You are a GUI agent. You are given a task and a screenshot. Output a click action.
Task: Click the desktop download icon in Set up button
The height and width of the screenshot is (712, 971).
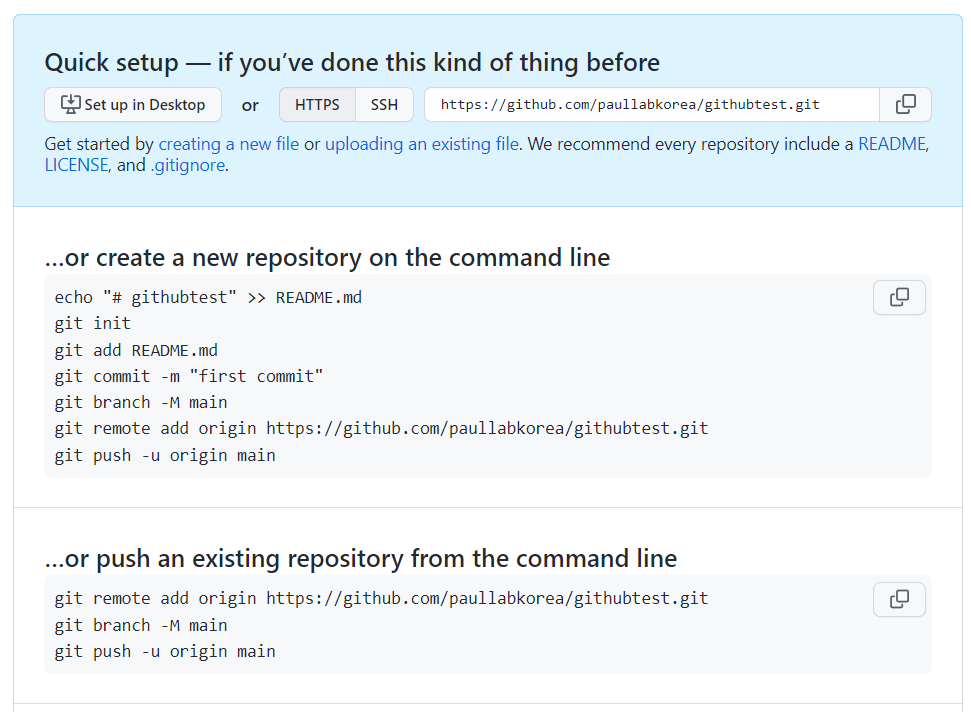(71, 104)
